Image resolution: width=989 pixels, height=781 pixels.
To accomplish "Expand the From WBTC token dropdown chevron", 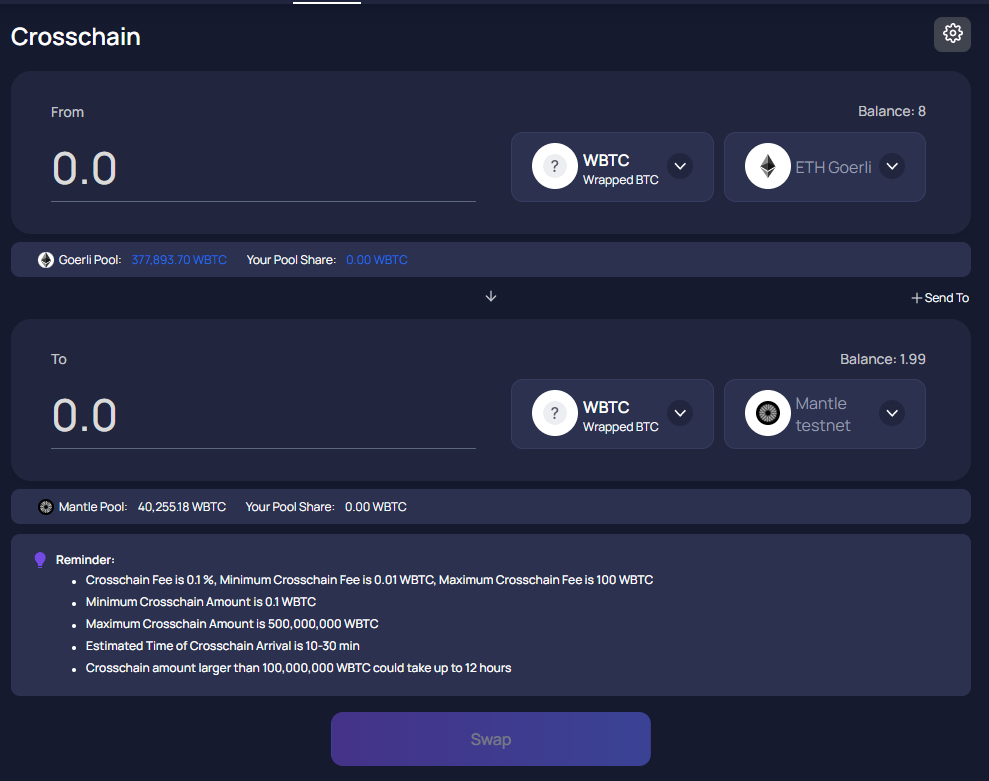I will point(680,167).
